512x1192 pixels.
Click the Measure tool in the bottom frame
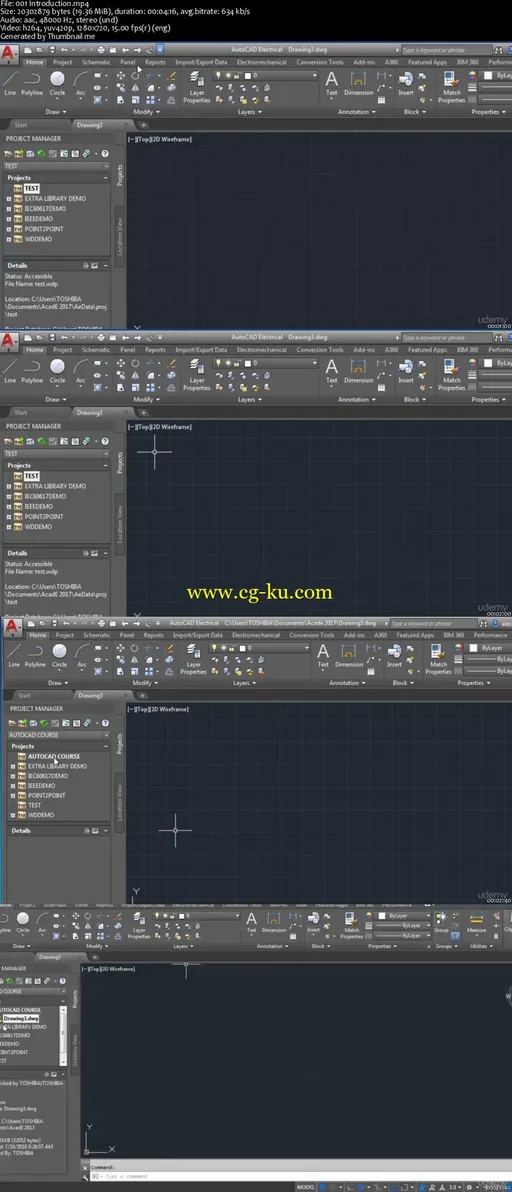[476, 922]
